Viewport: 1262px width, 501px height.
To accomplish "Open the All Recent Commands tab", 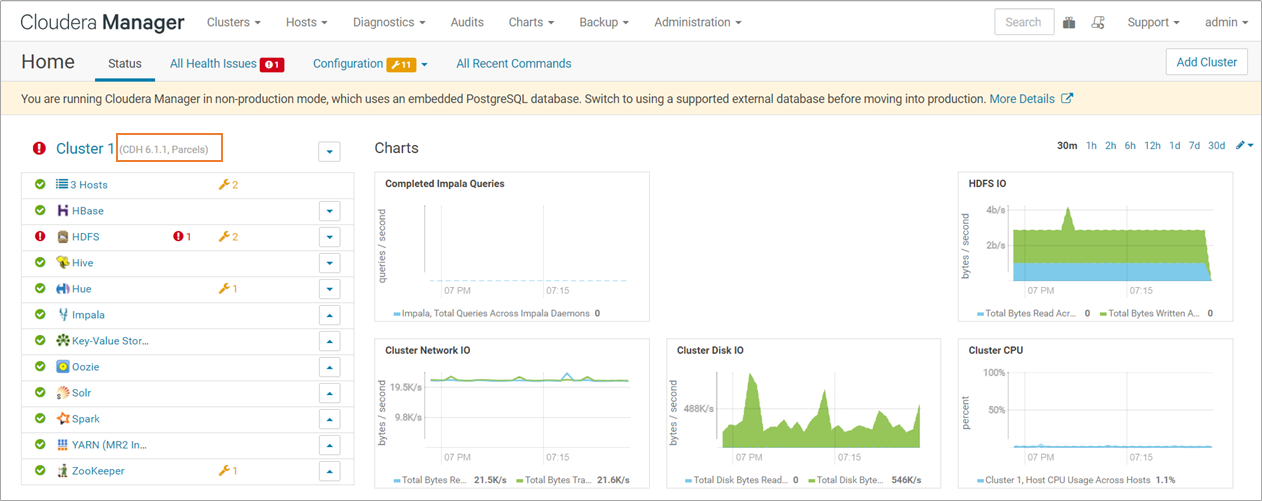I will pyautogui.click(x=514, y=64).
